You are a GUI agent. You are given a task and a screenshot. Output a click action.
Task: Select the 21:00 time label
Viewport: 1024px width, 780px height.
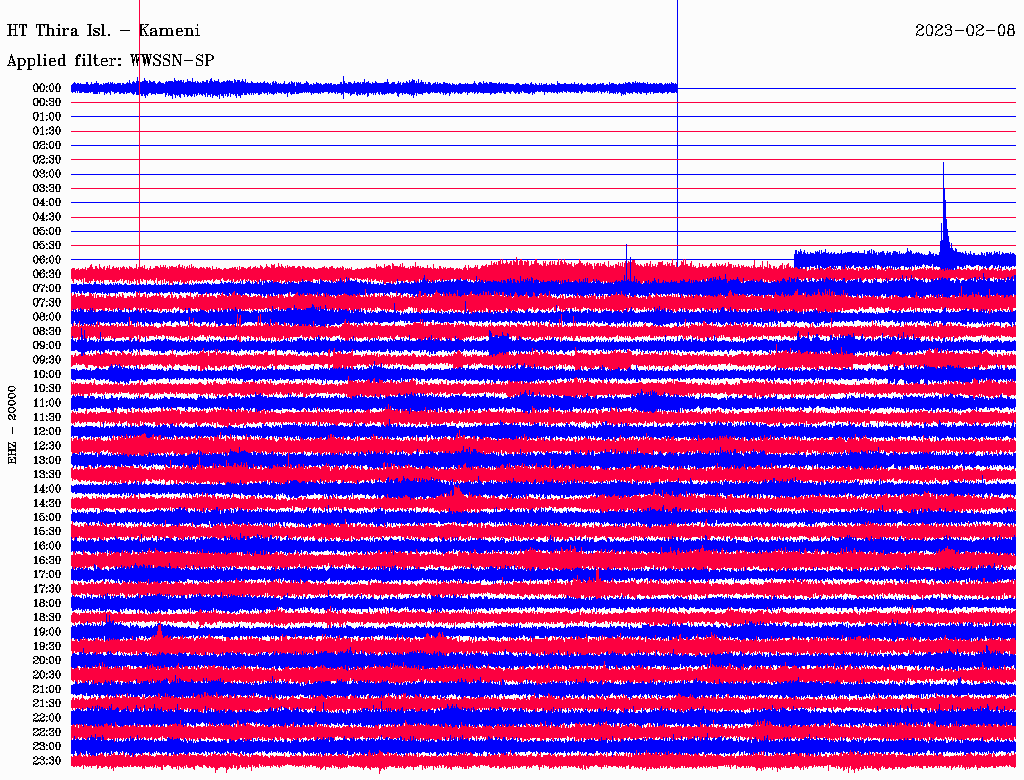pos(47,690)
